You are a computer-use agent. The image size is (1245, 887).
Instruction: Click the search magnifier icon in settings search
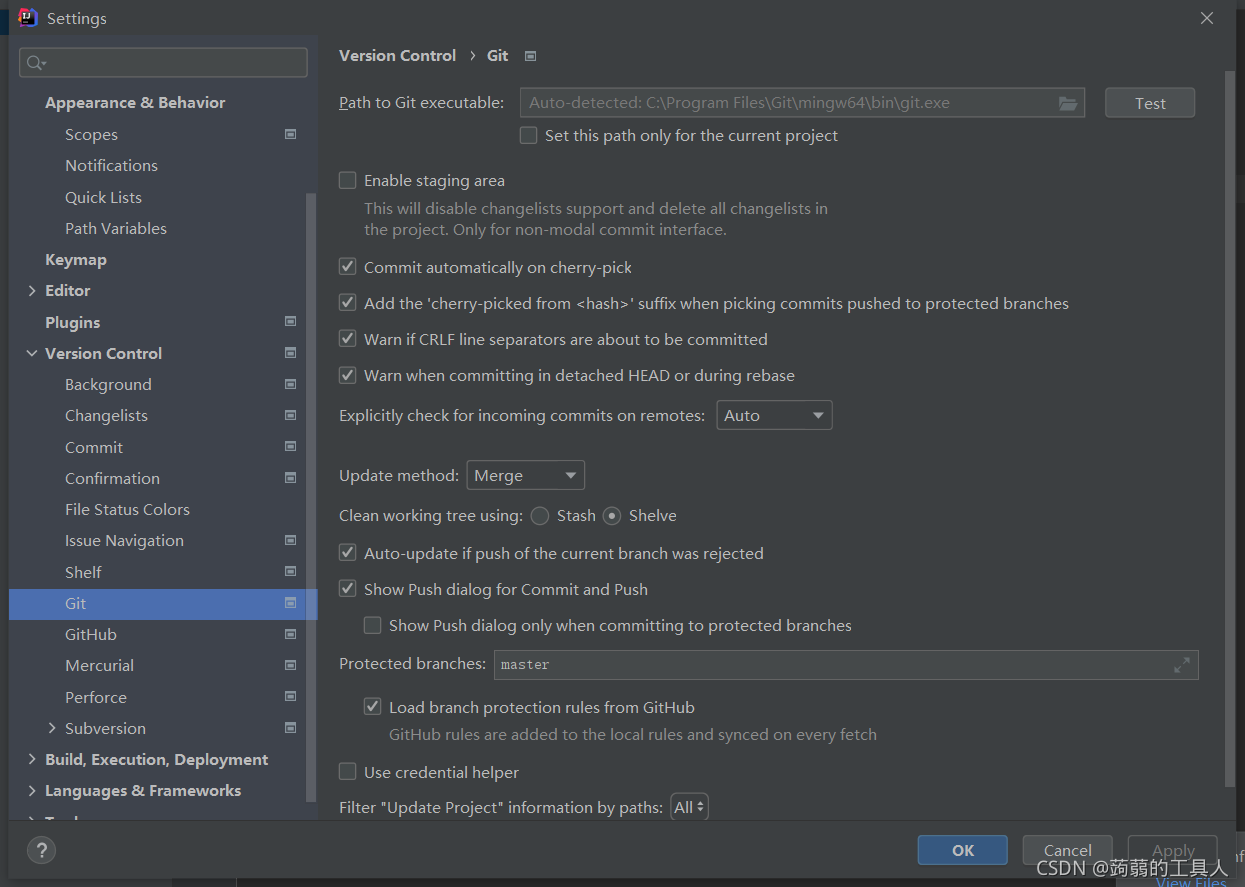pyautogui.click(x=36, y=63)
